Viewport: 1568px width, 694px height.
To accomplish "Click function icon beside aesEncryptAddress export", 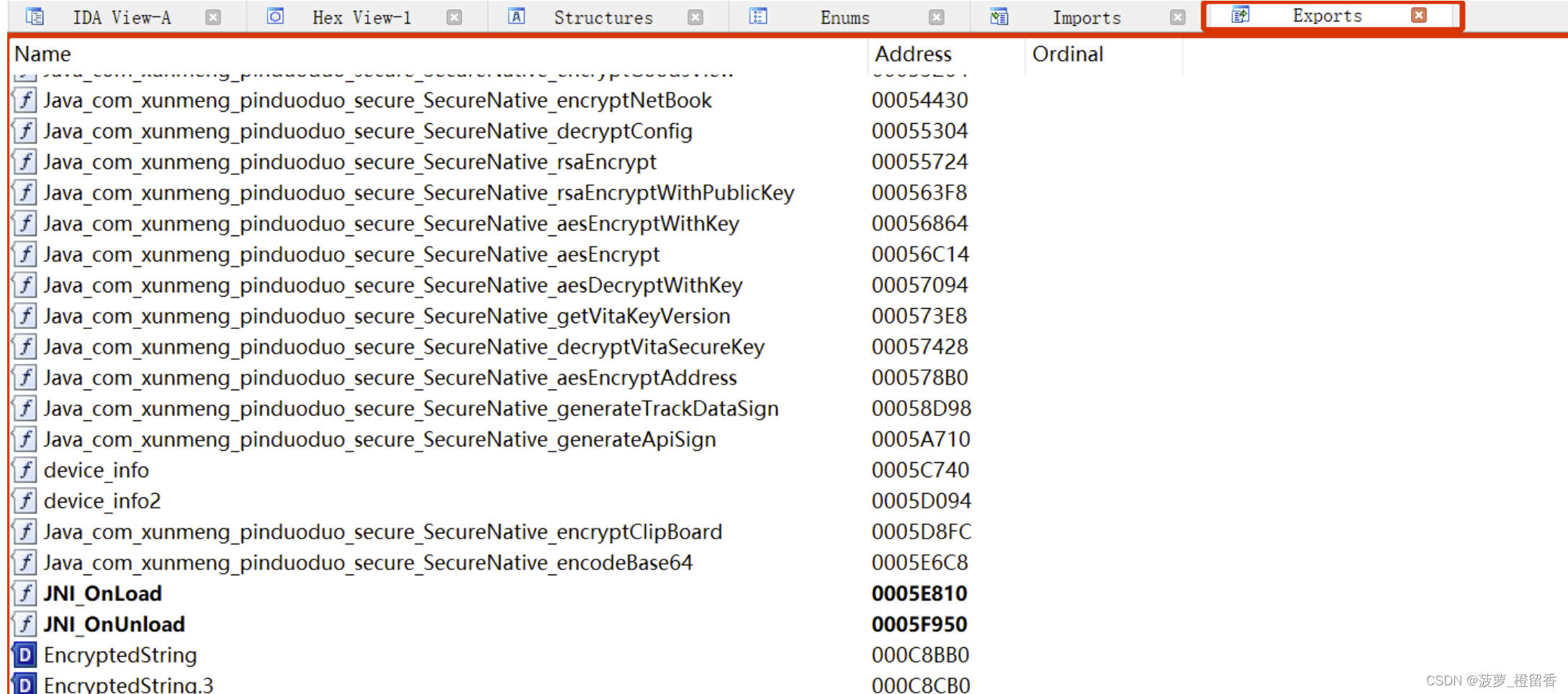I will tap(25, 378).
